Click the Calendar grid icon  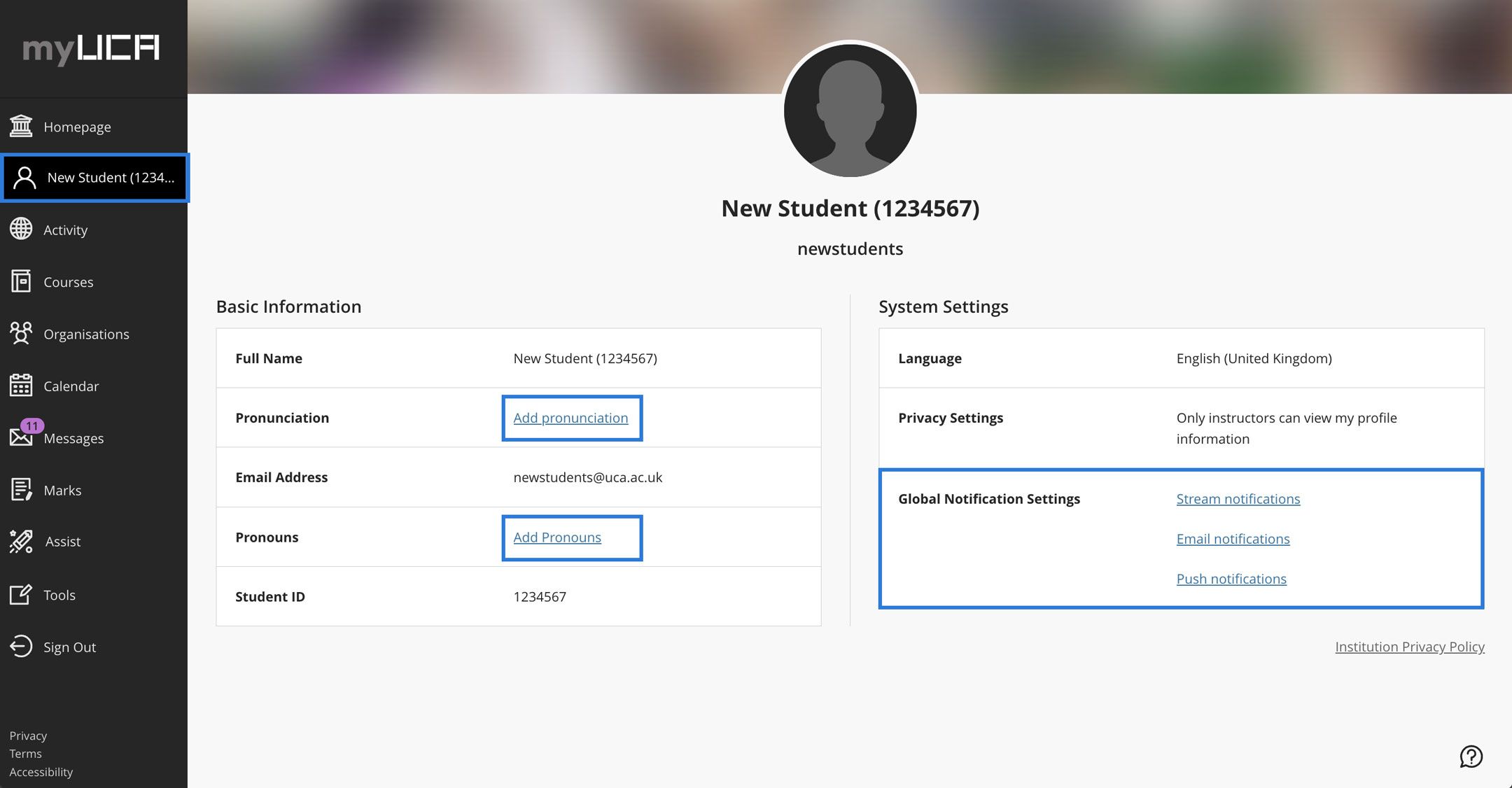(21, 386)
